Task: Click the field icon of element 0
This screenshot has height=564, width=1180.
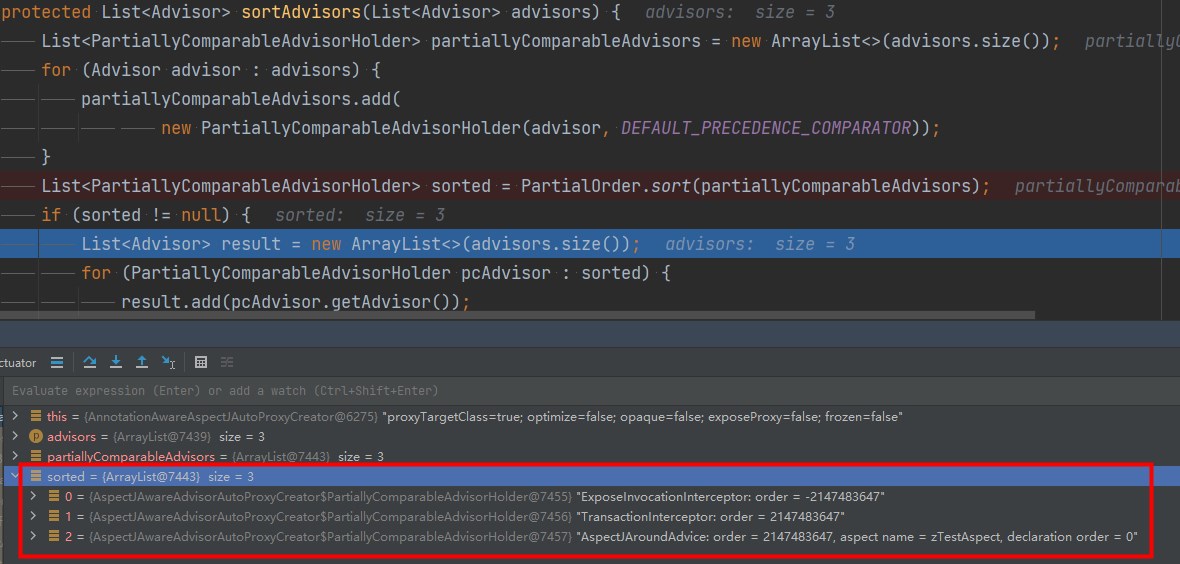Action: 54,496
